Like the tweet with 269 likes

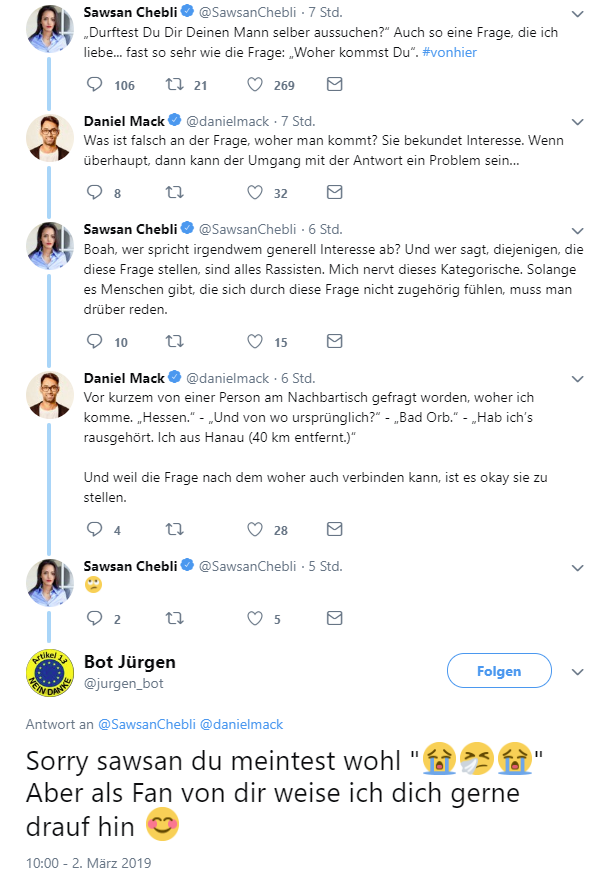pyautogui.click(x=255, y=84)
